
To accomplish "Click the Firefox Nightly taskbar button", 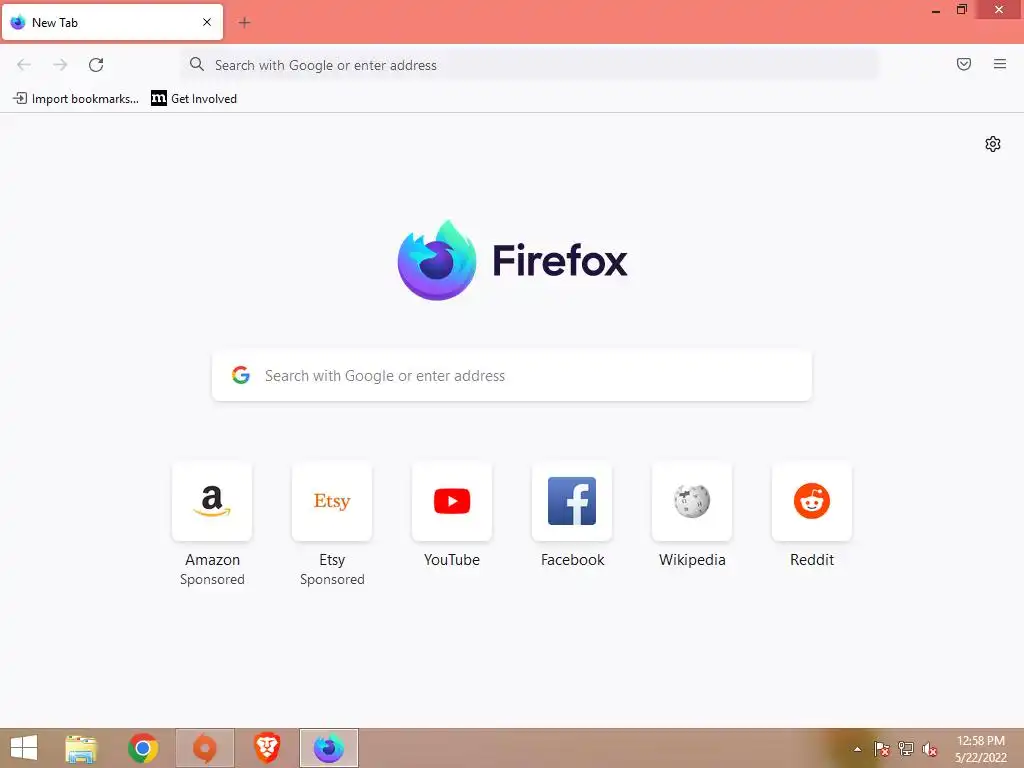I will (328, 748).
